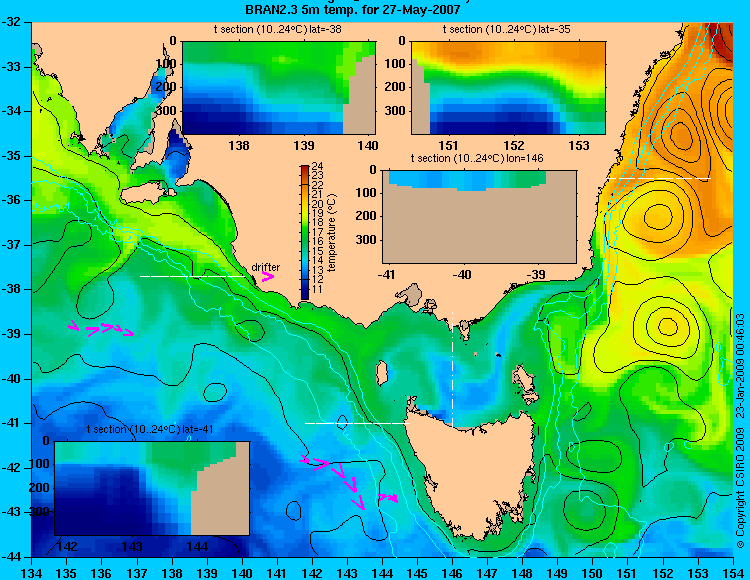
Task: Click main map latitude label '-32'
Action: 11,22
